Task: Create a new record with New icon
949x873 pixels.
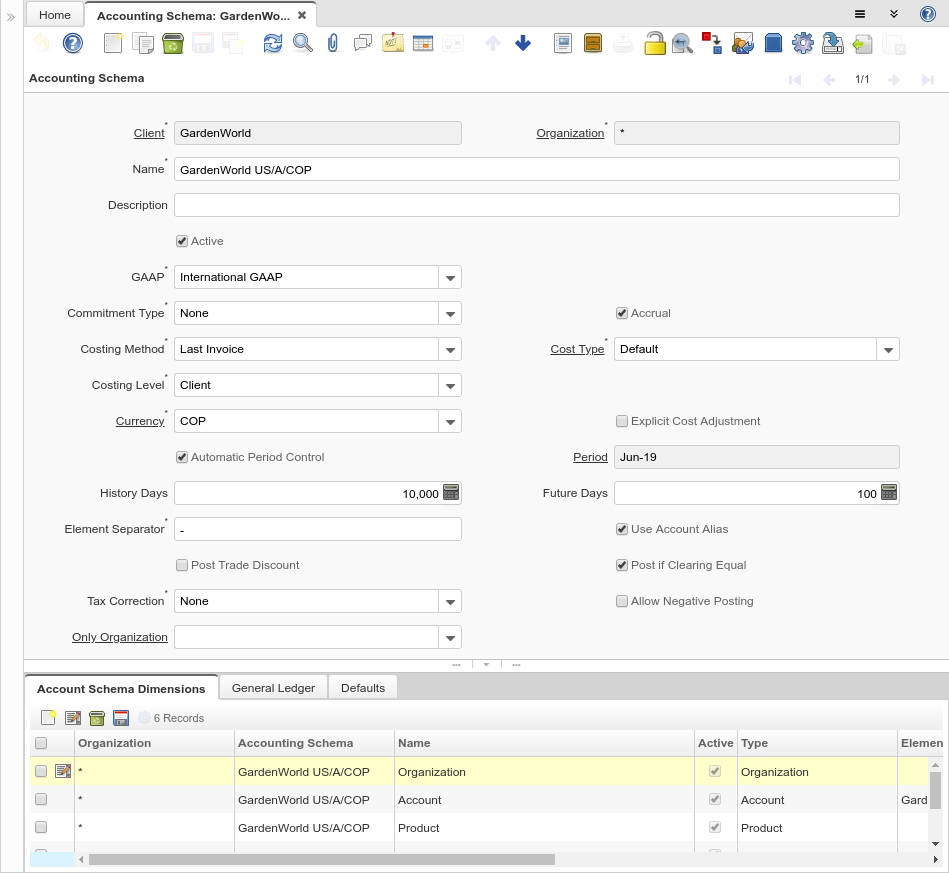Action: click(113, 43)
